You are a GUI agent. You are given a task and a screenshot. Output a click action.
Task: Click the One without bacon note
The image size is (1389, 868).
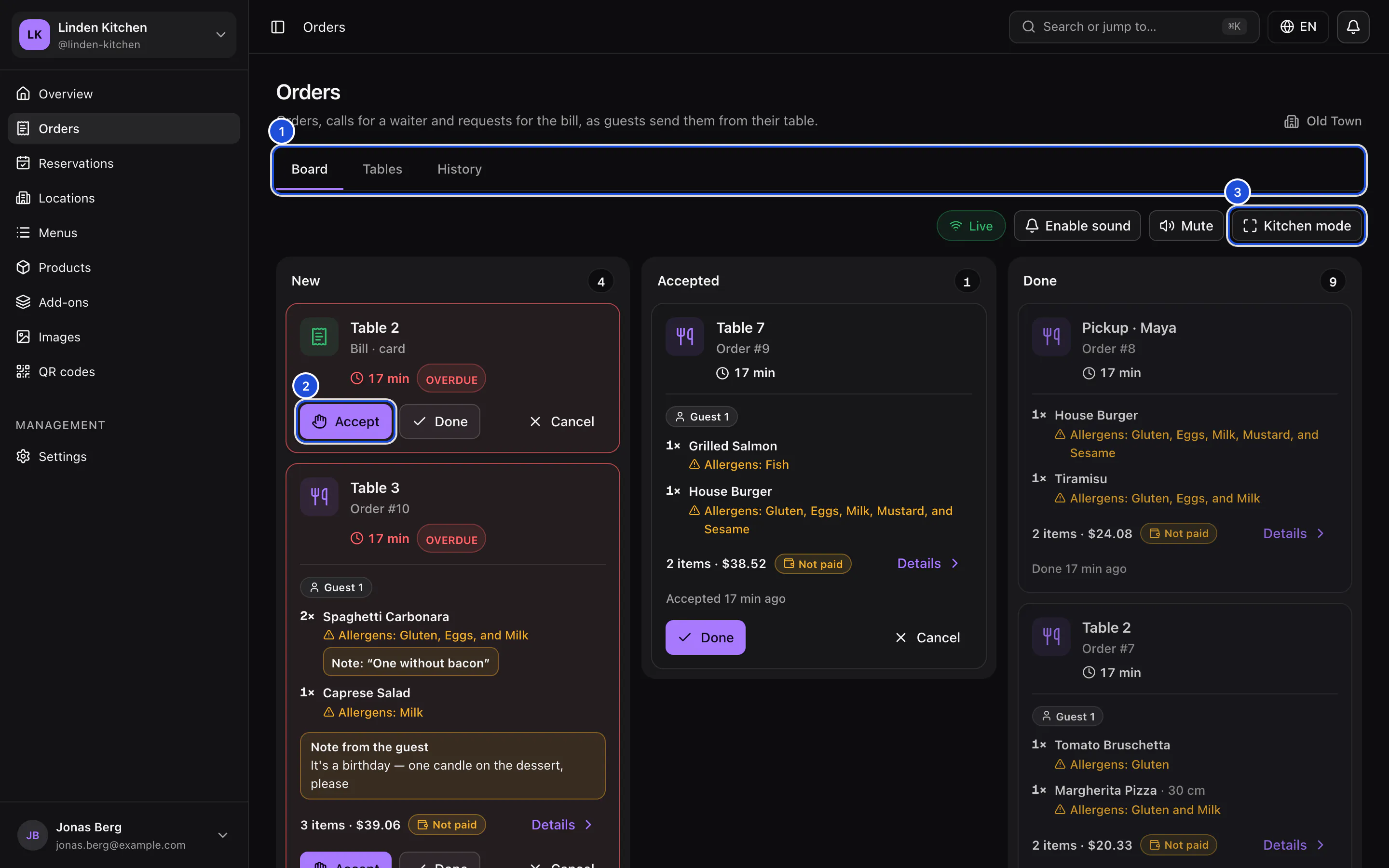click(x=410, y=663)
